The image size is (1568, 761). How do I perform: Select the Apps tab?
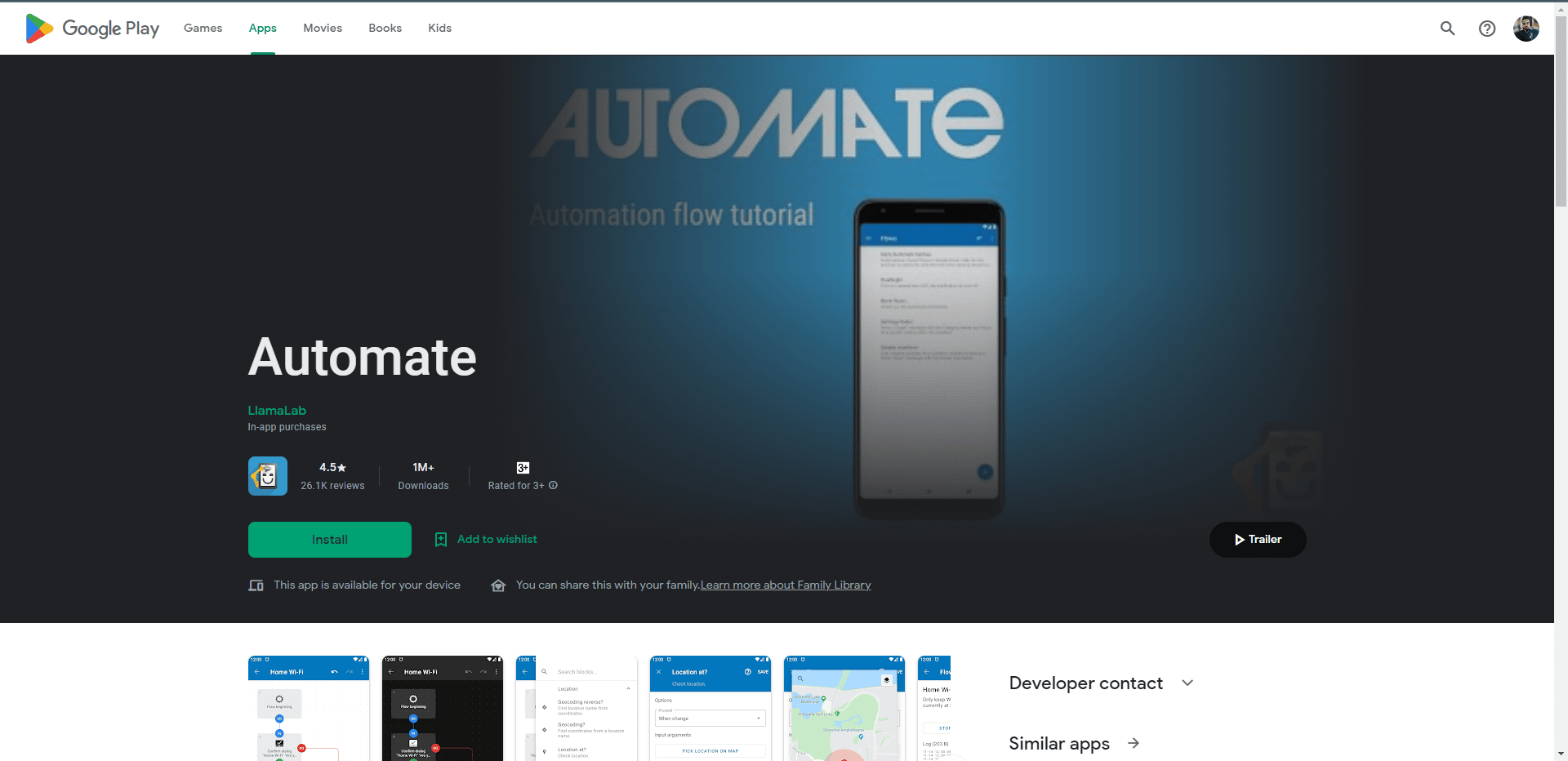[x=262, y=28]
